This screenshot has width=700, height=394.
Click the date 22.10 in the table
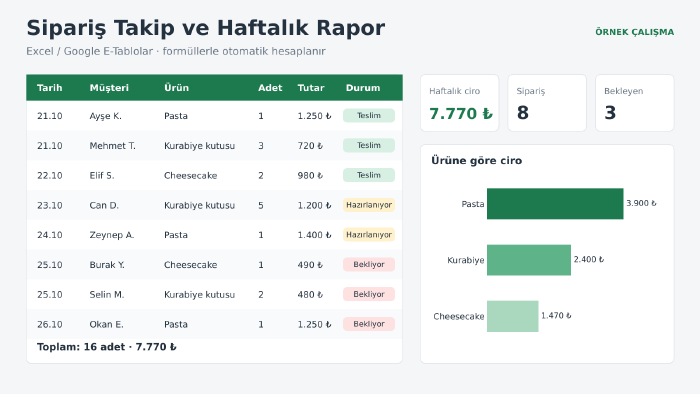[50, 176]
